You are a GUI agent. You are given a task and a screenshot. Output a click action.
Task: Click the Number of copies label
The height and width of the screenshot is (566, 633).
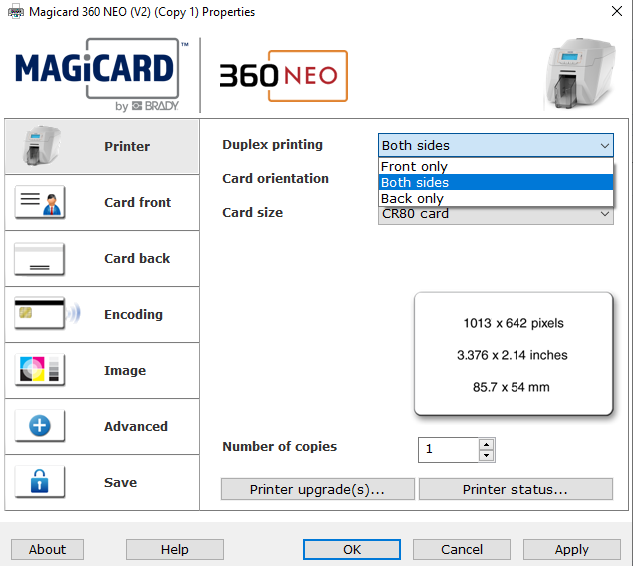point(279,447)
